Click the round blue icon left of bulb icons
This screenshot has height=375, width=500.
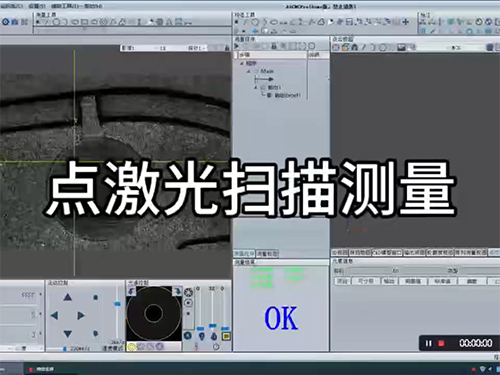(188, 336)
